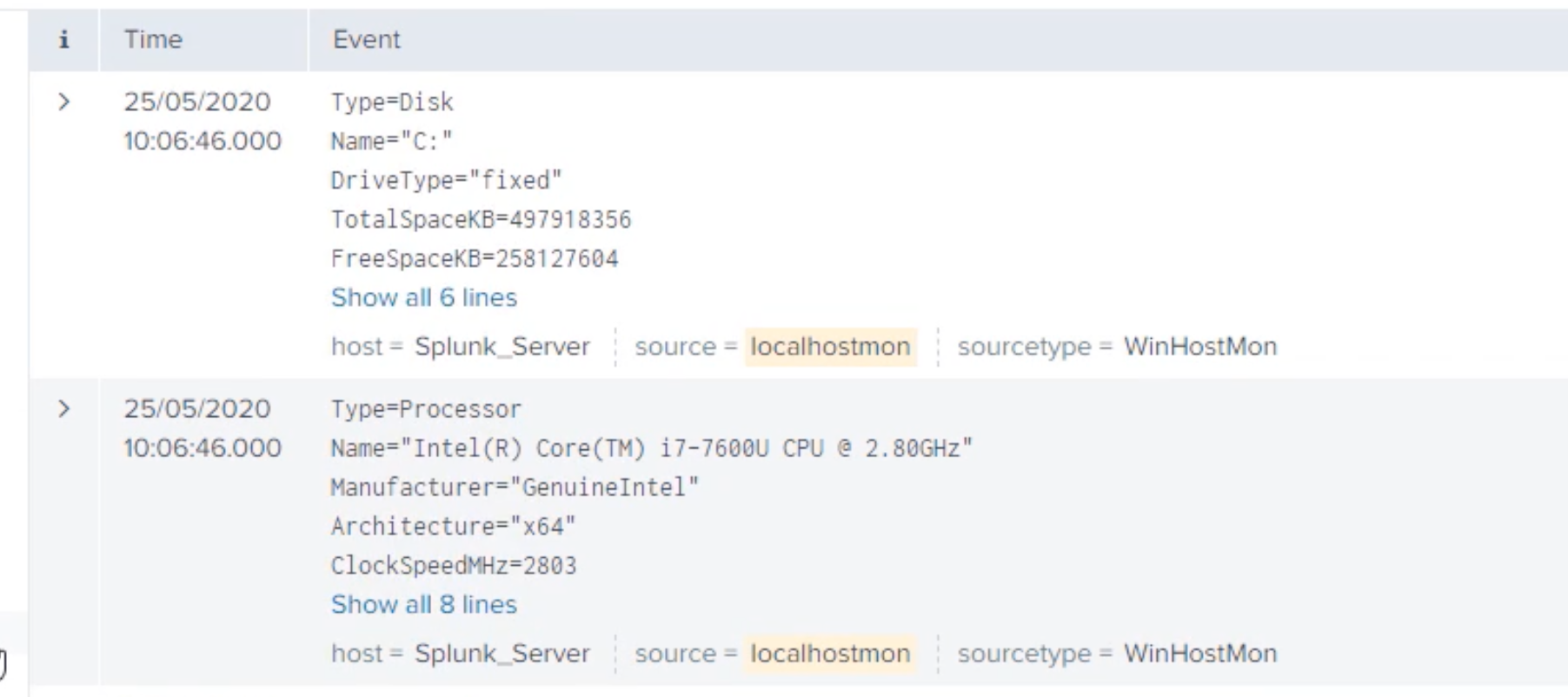Click the Processor event timestamp 25/05/2020
The width and height of the screenshot is (1568, 697).
(x=197, y=408)
